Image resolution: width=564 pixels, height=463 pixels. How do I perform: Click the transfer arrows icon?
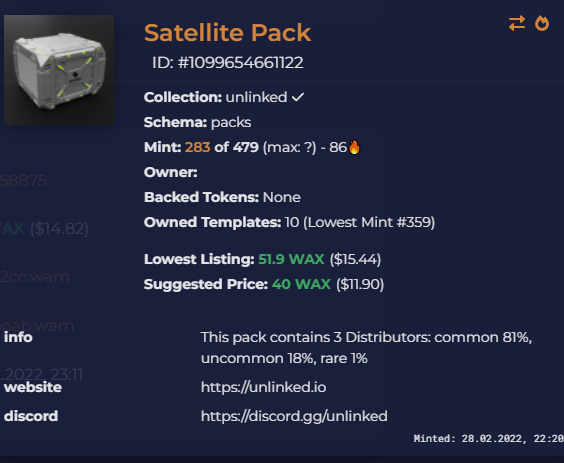(517, 23)
